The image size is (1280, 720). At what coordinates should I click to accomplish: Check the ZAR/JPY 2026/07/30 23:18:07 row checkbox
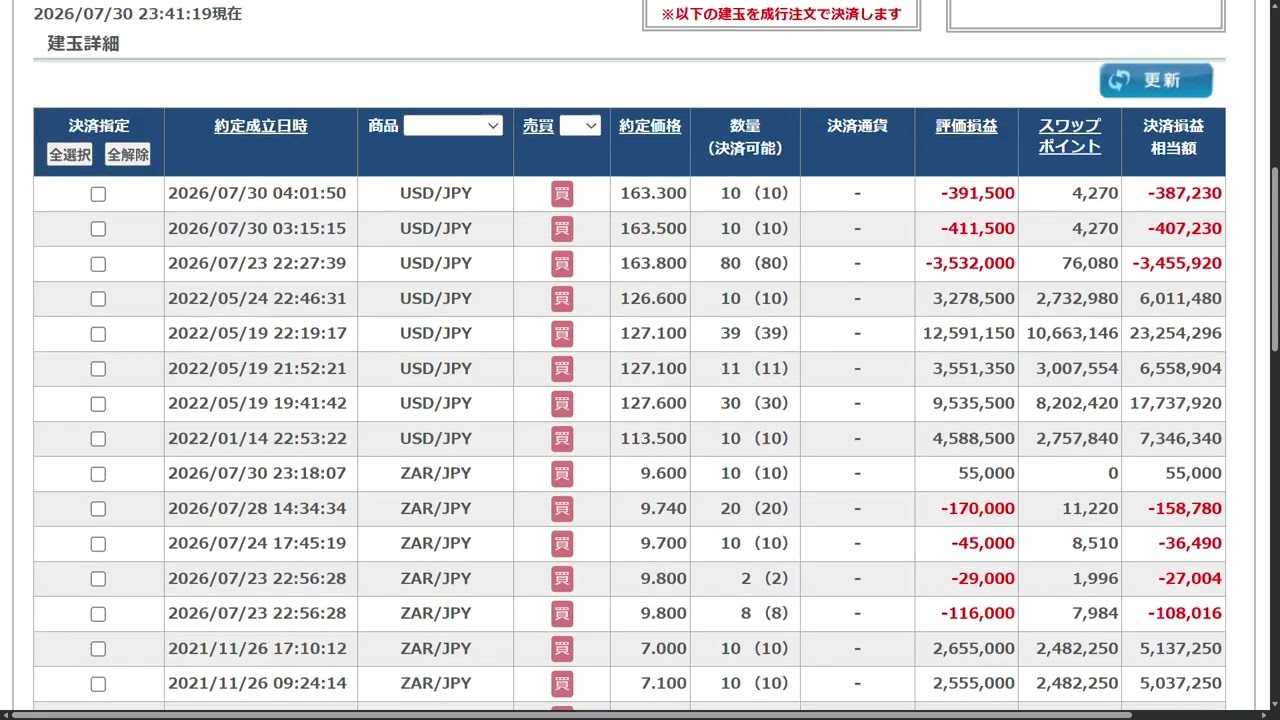click(98, 474)
